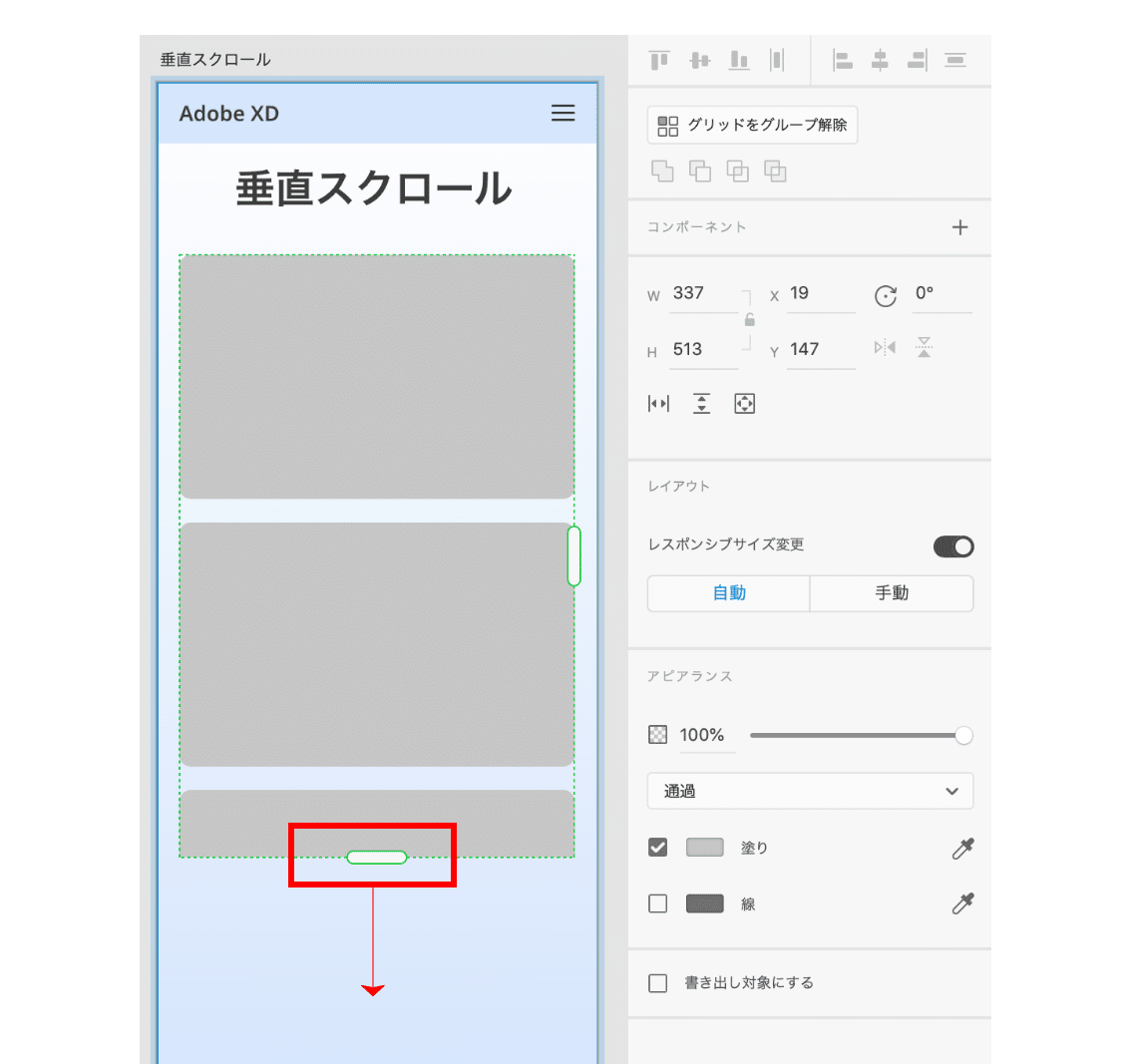Open the hamburger menu on the artboard
The height and width of the screenshot is (1064, 1131).
click(564, 113)
